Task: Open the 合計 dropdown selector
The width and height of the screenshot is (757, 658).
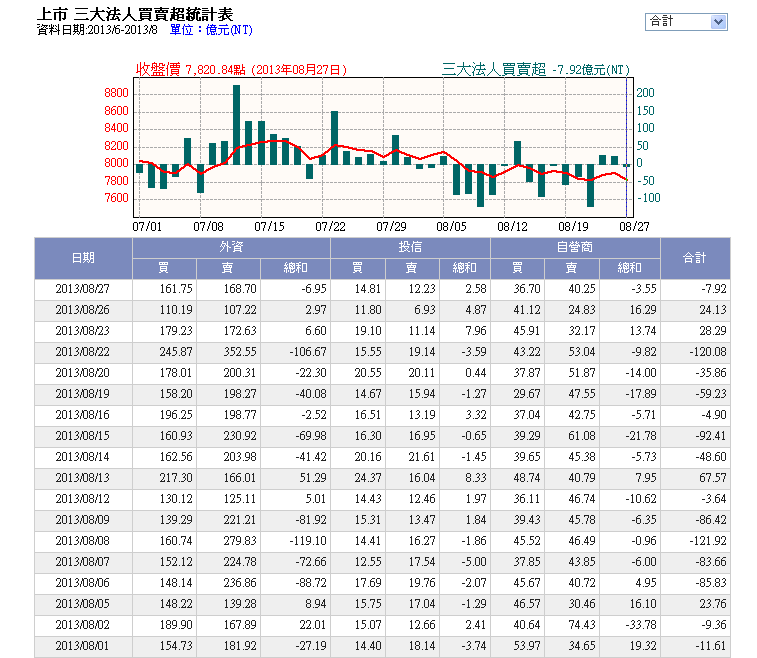Action: 686,22
